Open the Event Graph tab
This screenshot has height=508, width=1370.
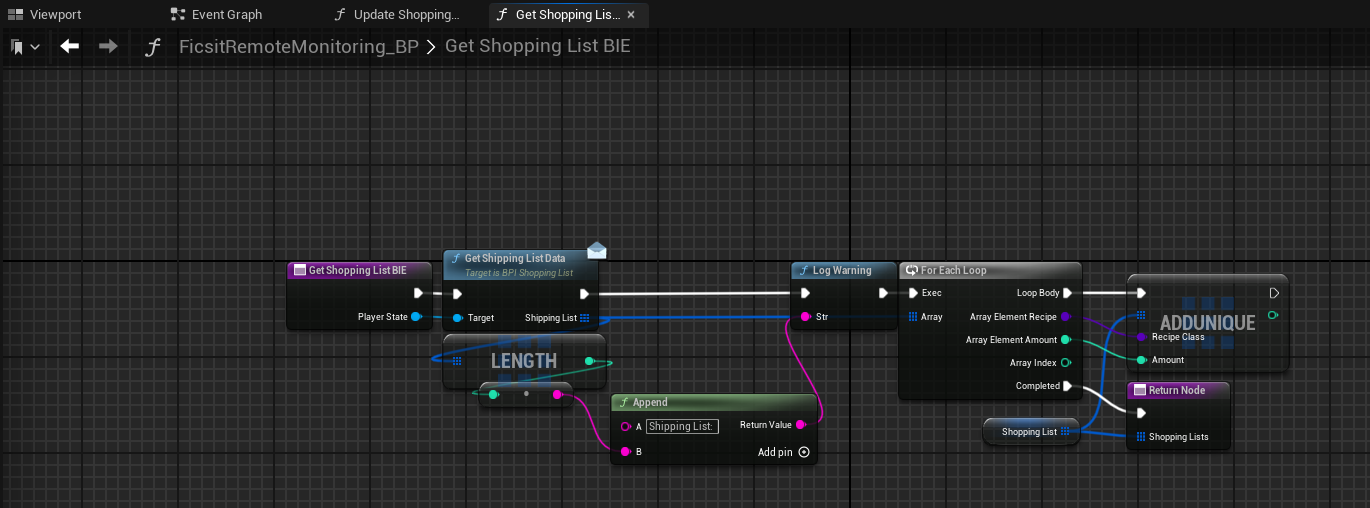pyautogui.click(x=216, y=15)
